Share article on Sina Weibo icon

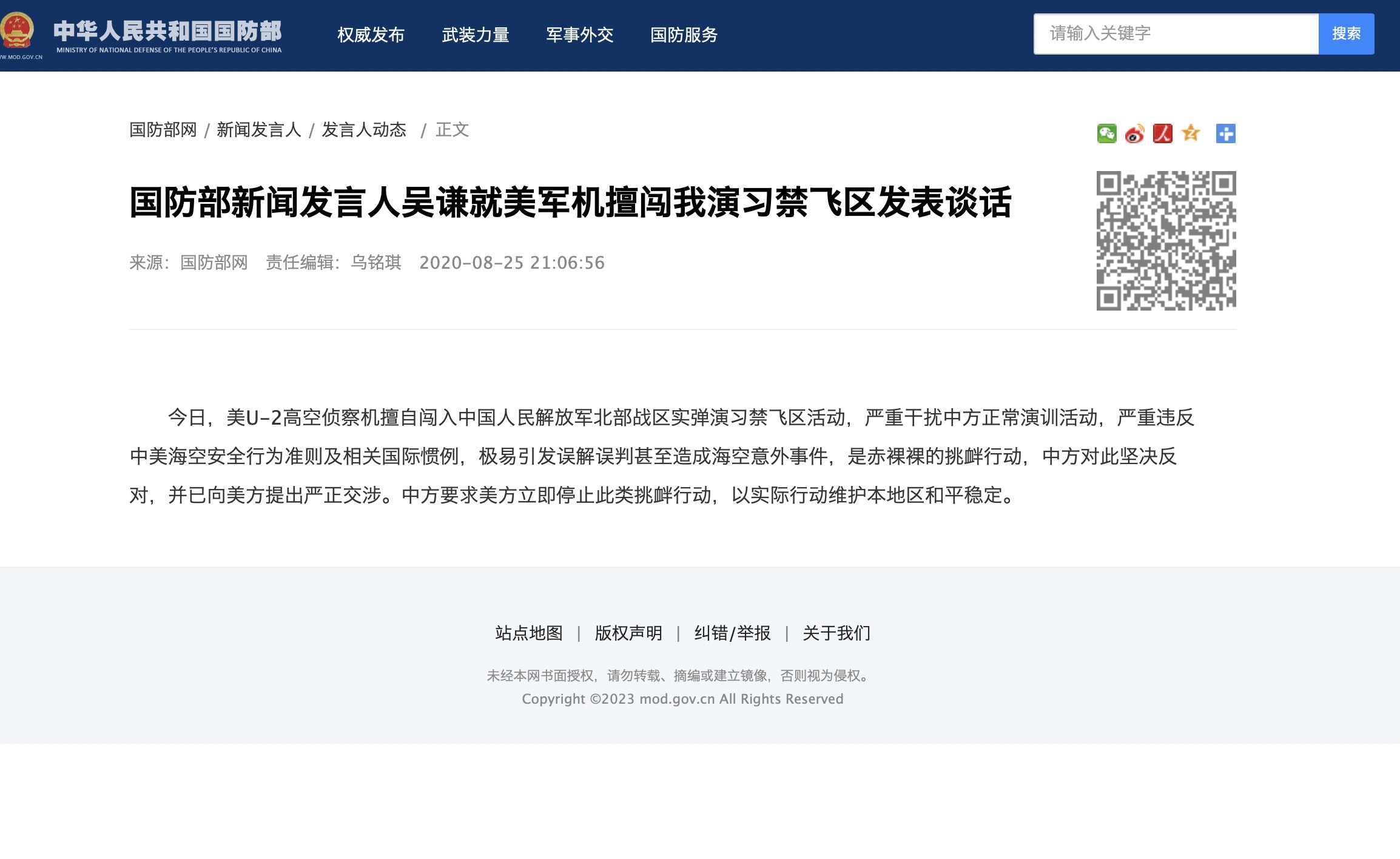1134,133
